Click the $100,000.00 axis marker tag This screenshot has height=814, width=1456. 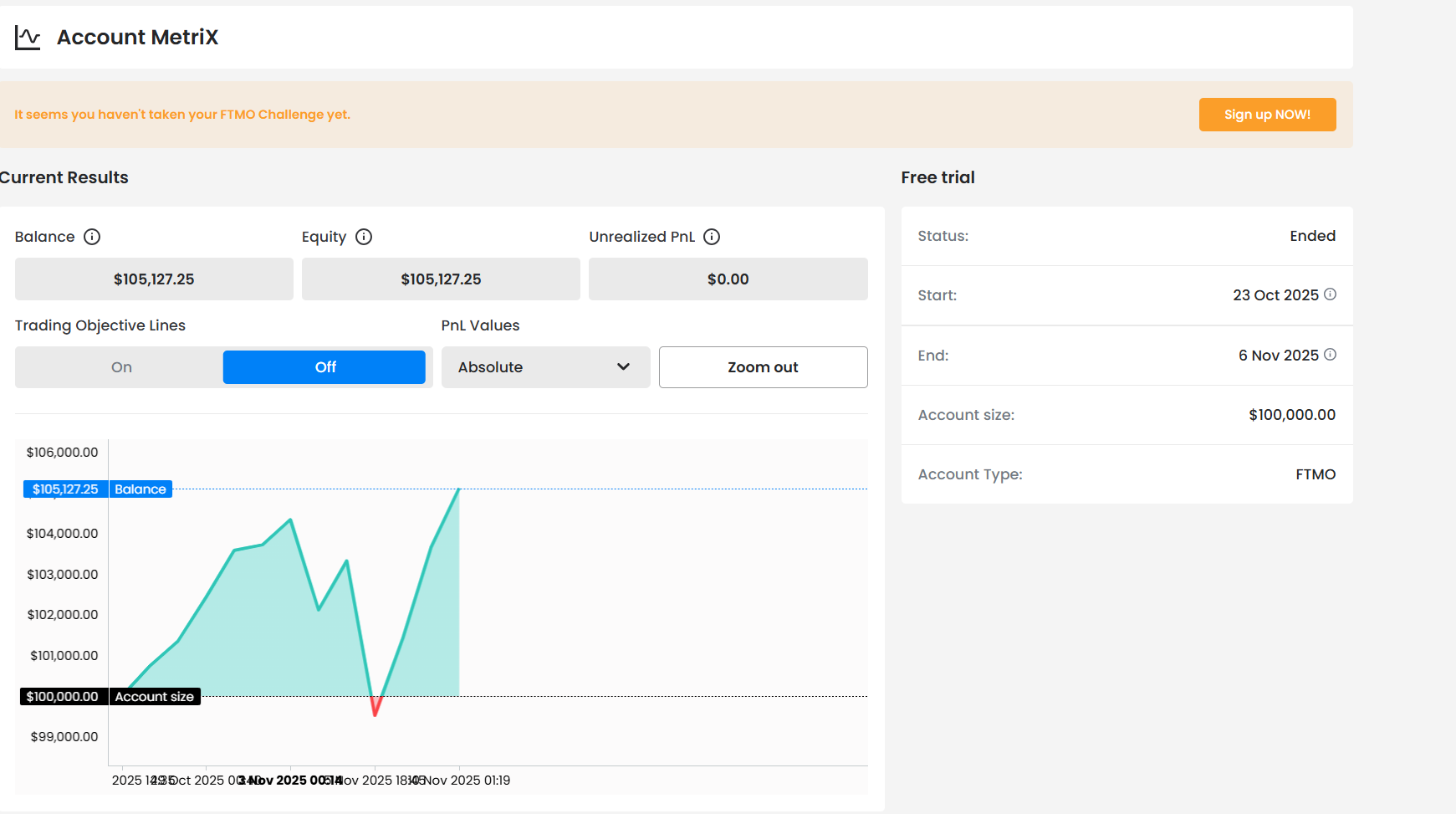(x=63, y=697)
